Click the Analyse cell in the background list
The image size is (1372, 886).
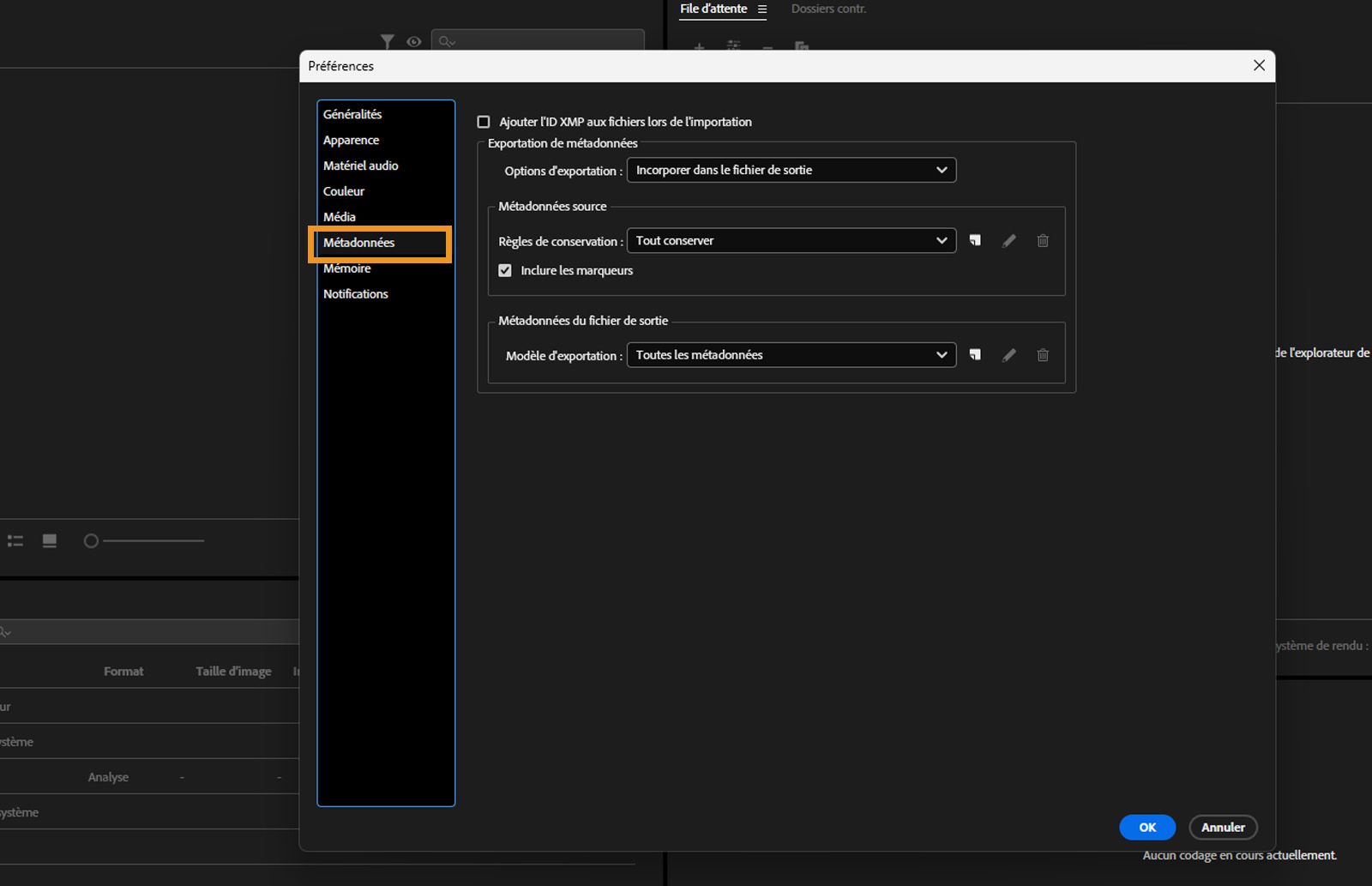108,777
